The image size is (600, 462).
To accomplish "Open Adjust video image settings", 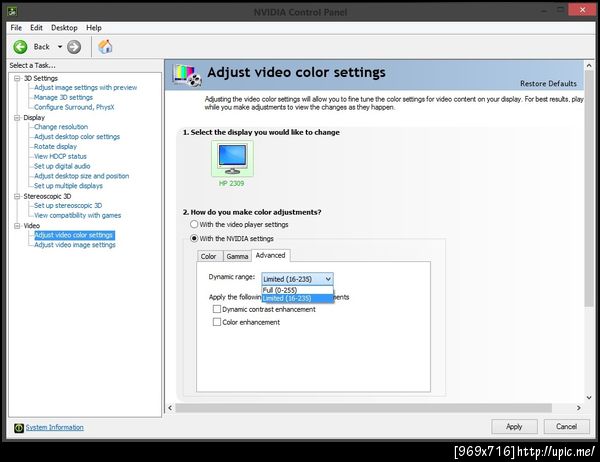I will pyautogui.click(x=75, y=245).
